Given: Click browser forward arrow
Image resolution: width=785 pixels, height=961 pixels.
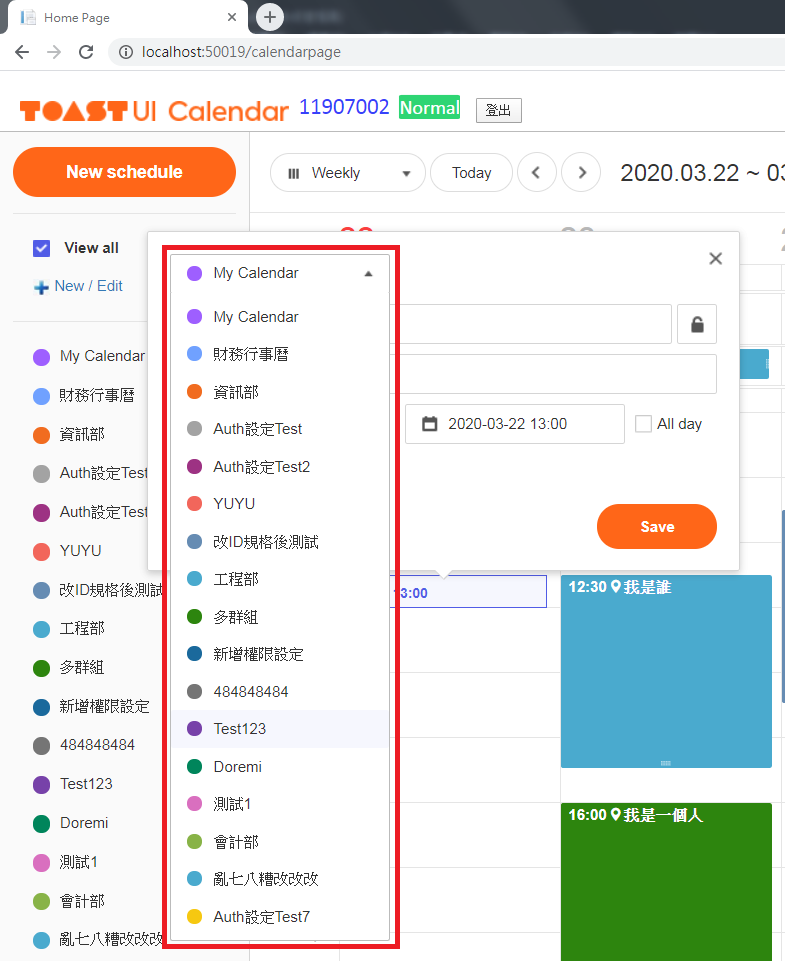Looking at the screenshot, I should [x=54, y=52].
